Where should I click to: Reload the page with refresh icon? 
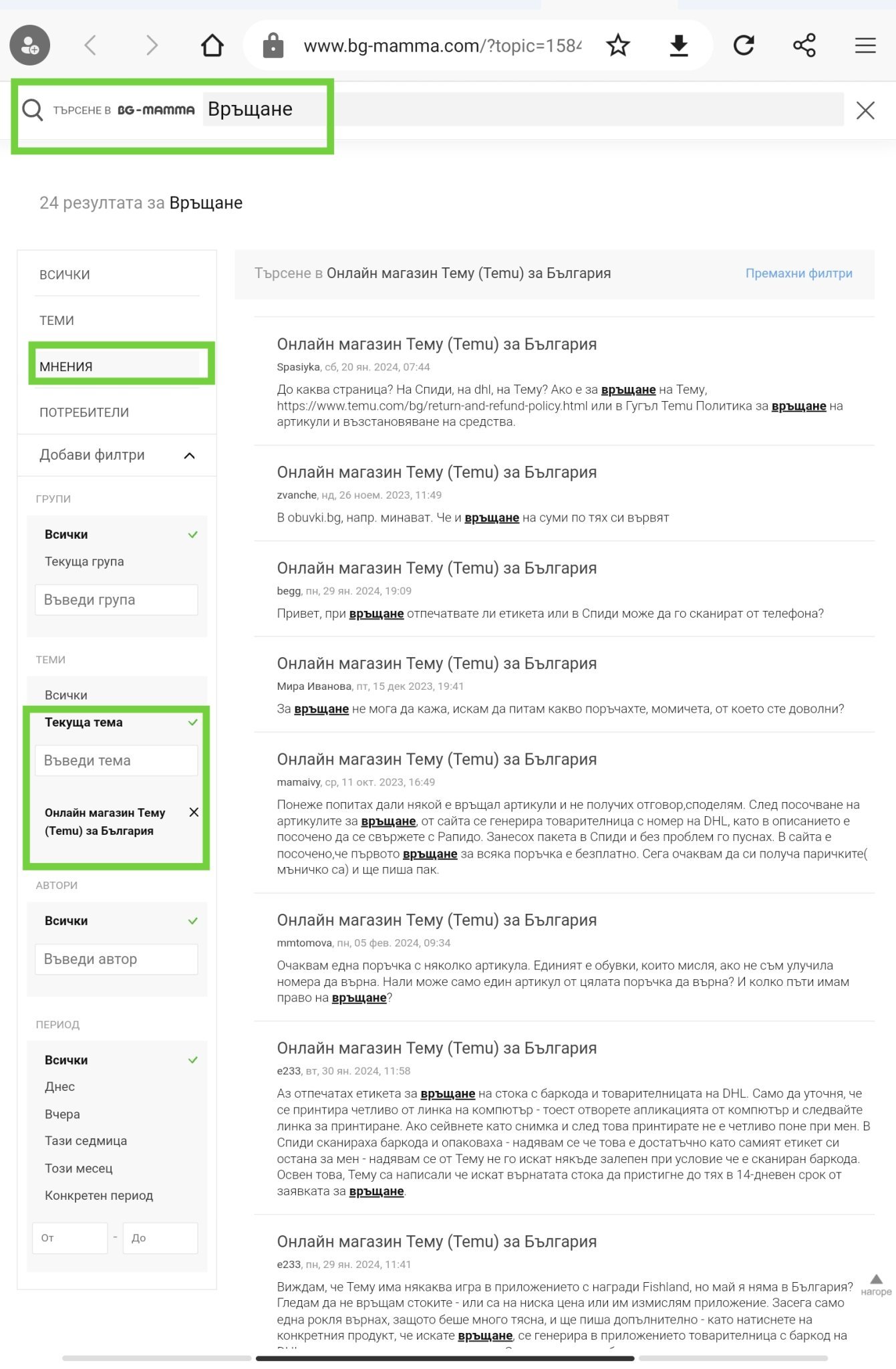tap(744, 45)
